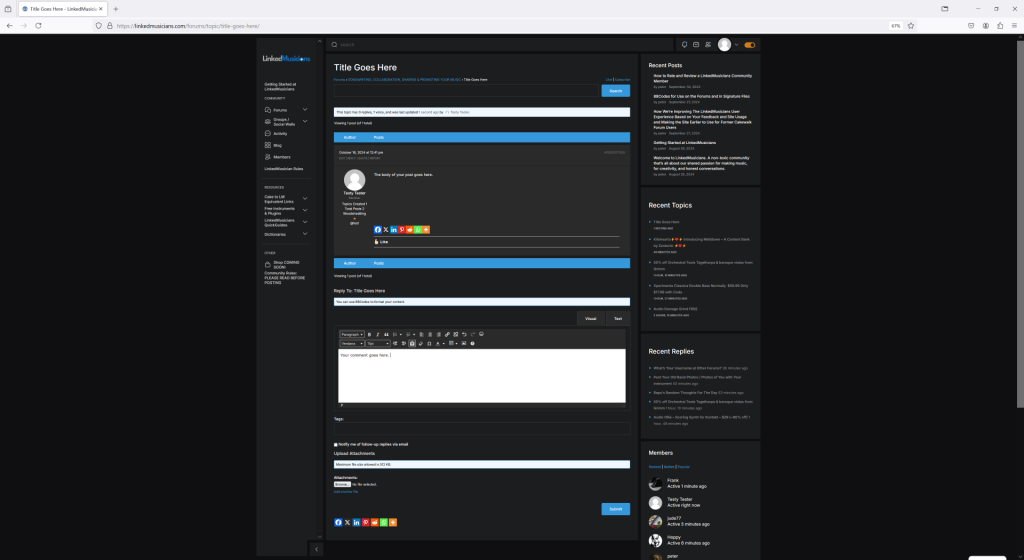Viewport: 1024px width, 560px height.
Task: Open the text color dropdown arrow
Action: 443,343
